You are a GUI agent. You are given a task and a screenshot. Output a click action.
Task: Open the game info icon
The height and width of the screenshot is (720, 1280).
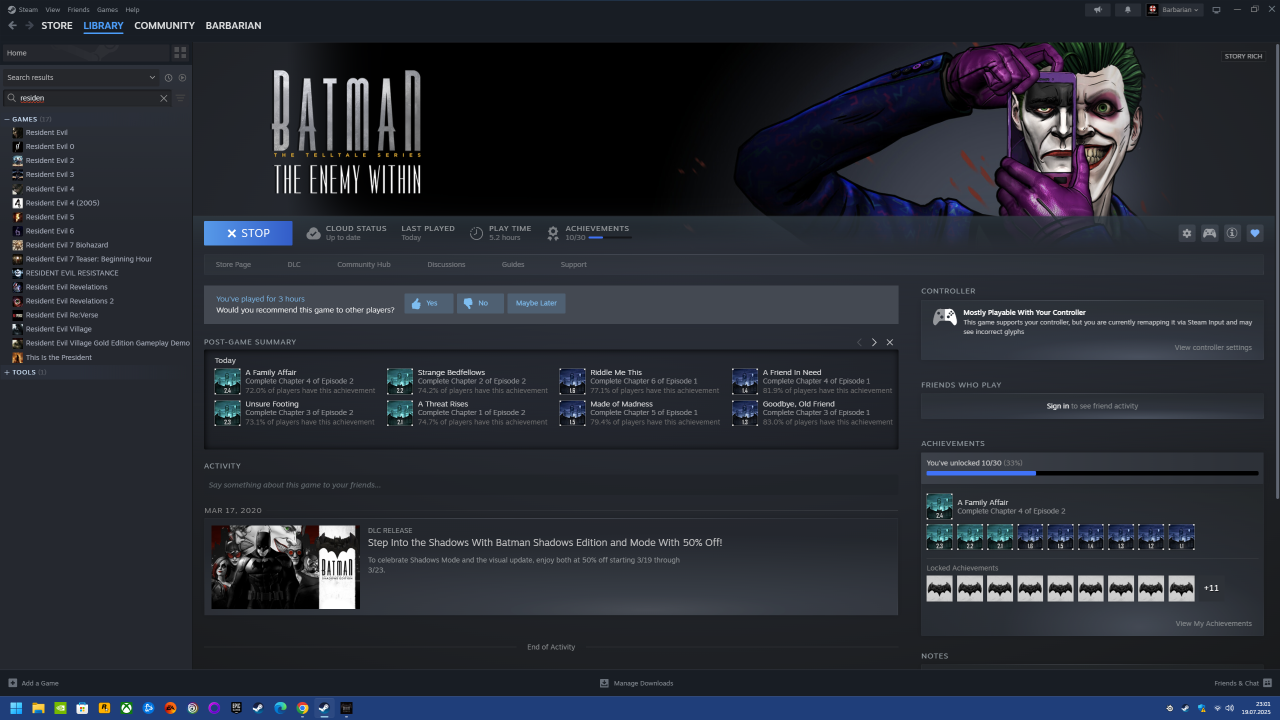[x=1232, y=233]
